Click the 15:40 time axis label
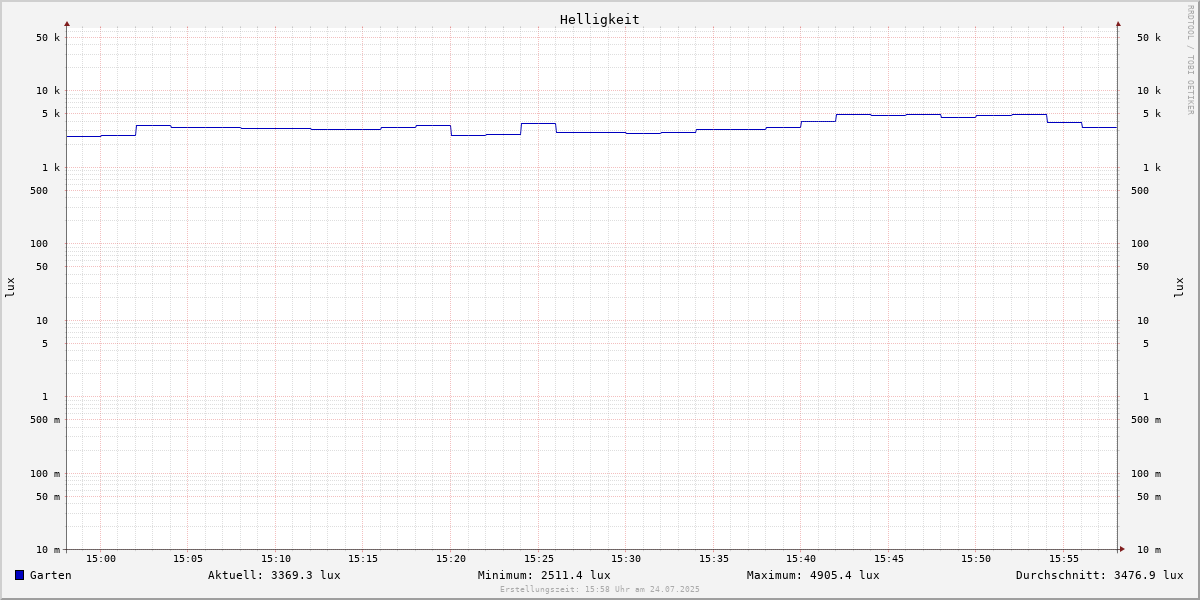This screenshot has height=600, width=1200. 801,559
